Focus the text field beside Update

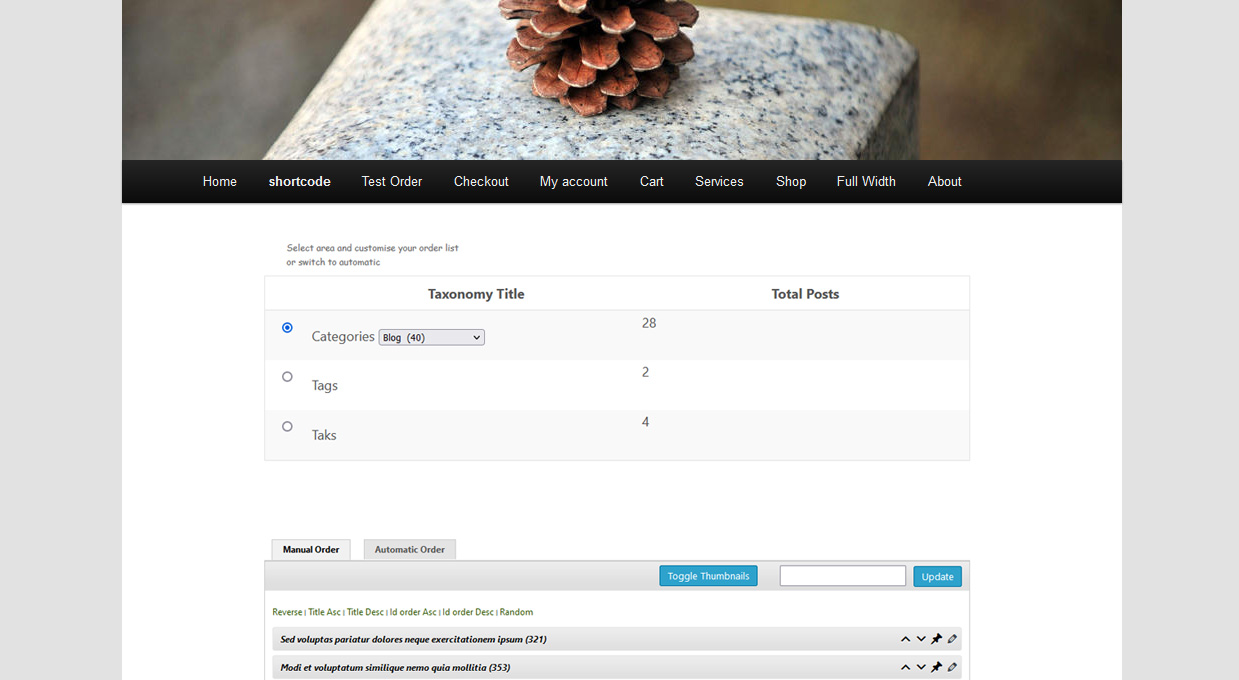pos(842,576)
